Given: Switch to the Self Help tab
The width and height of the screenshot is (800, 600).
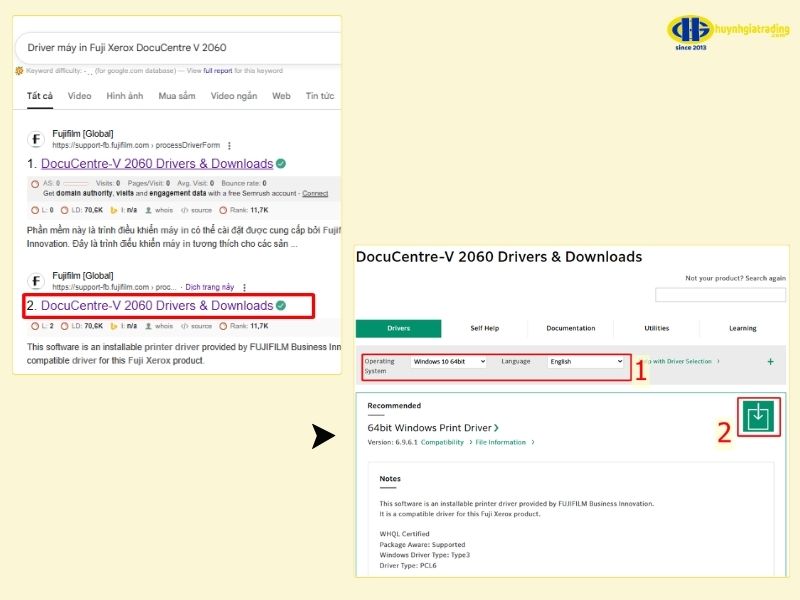Looking at the screenshot, I should click(x=484, y=328).
